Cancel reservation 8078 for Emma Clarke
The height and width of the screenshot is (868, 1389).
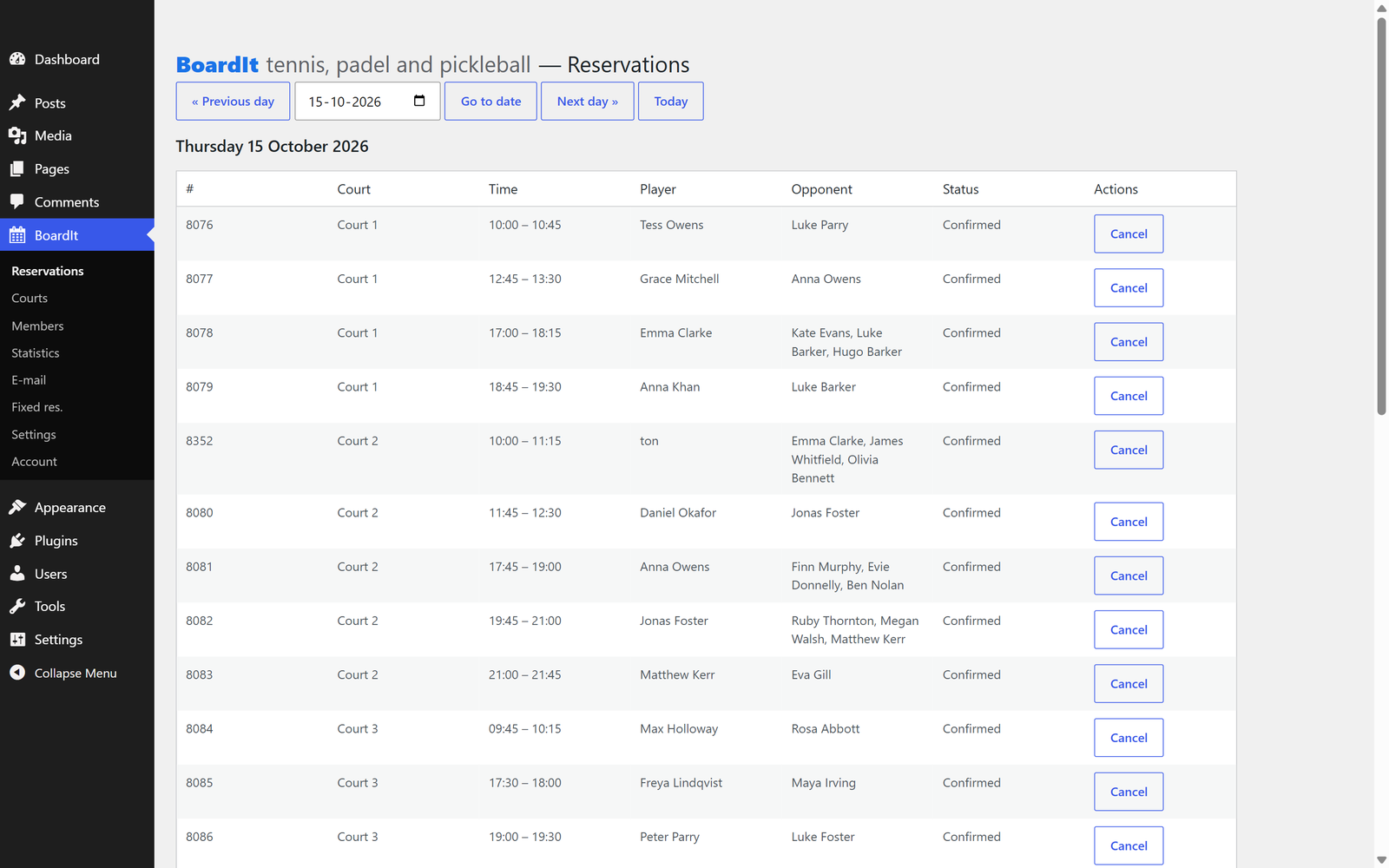1129,341
